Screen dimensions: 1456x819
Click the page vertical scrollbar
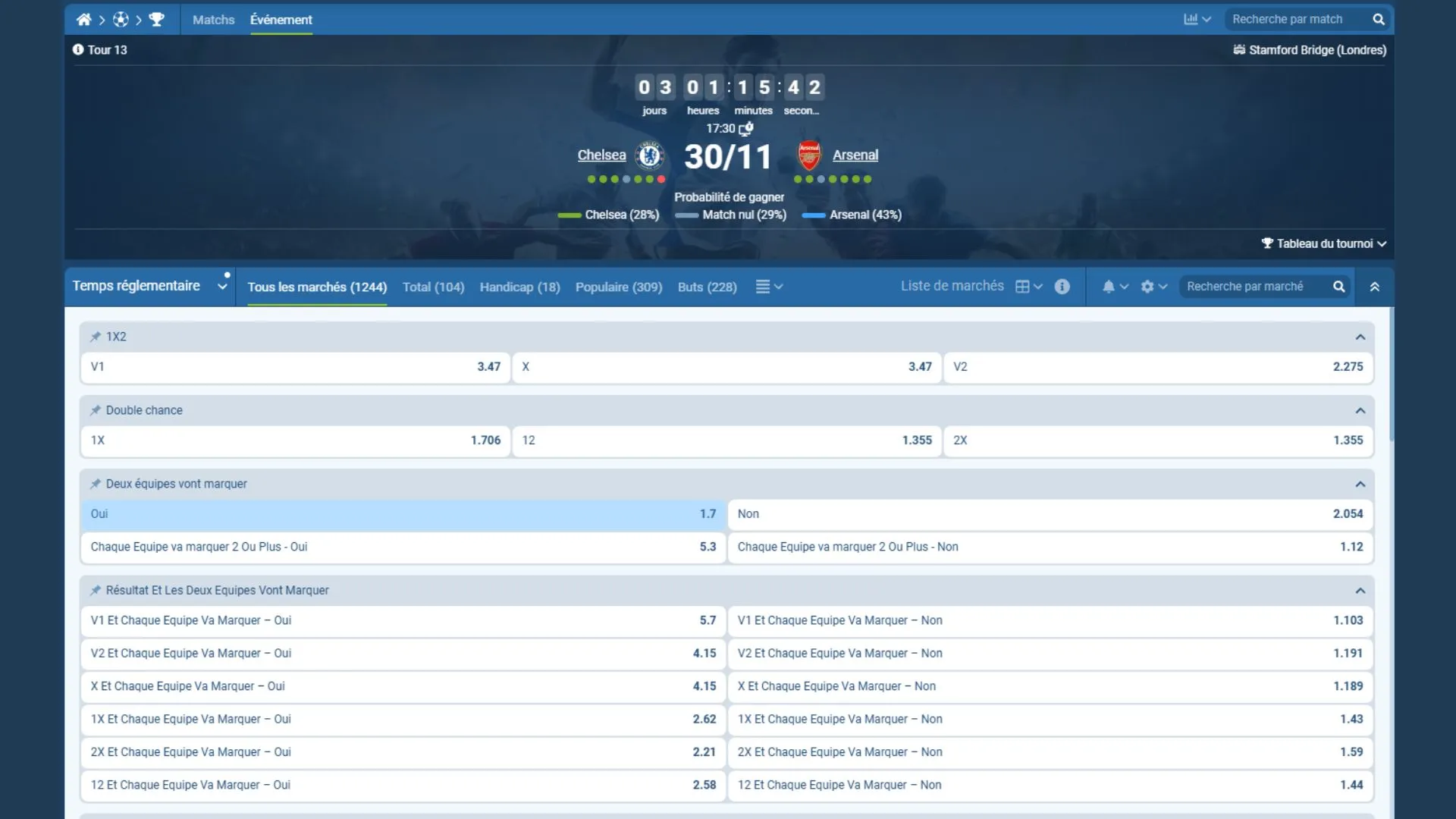1391,375
